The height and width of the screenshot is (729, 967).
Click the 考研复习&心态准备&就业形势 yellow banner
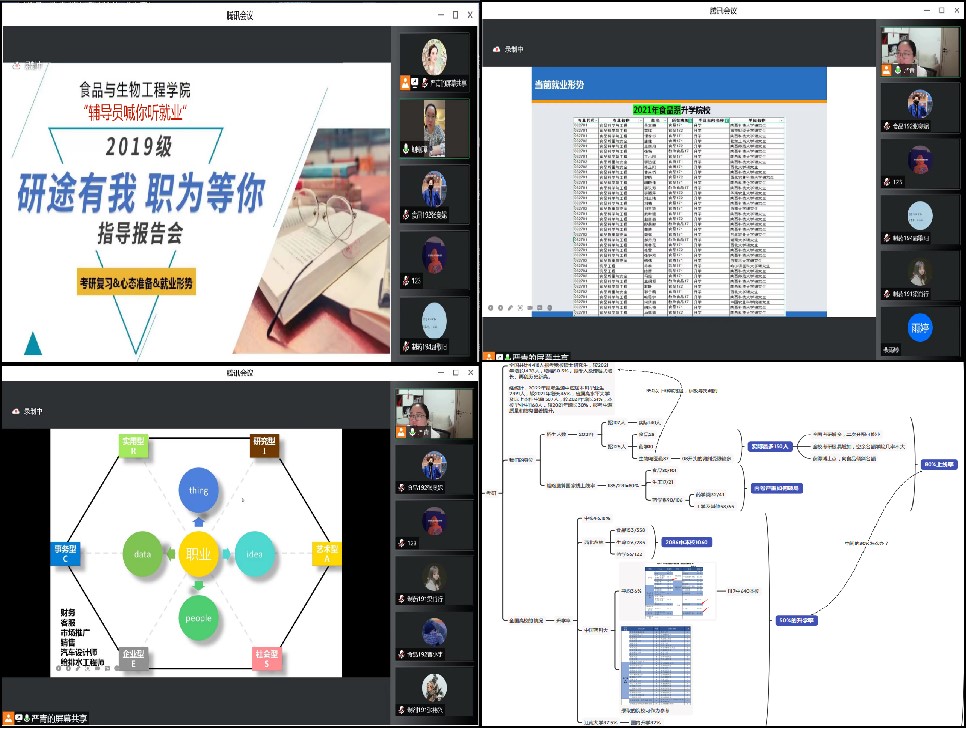139,284
